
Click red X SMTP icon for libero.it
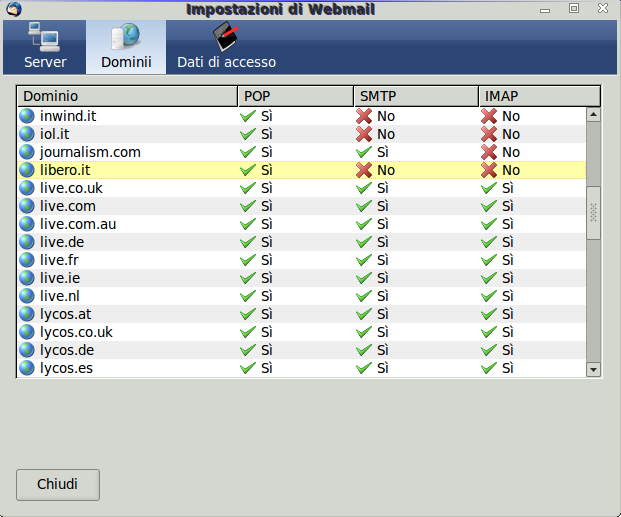364,170
